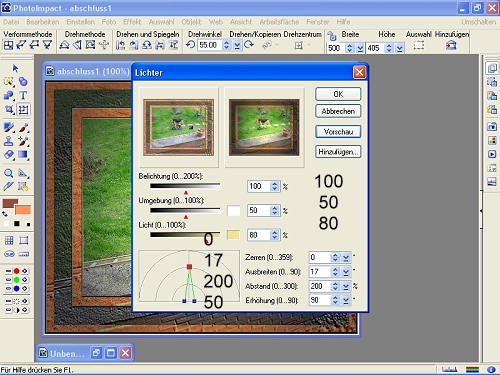Image resolution: width=500 pixels, height=375 pixels.
Task: Click the white Umgebung color swatch
Action: 233,210
